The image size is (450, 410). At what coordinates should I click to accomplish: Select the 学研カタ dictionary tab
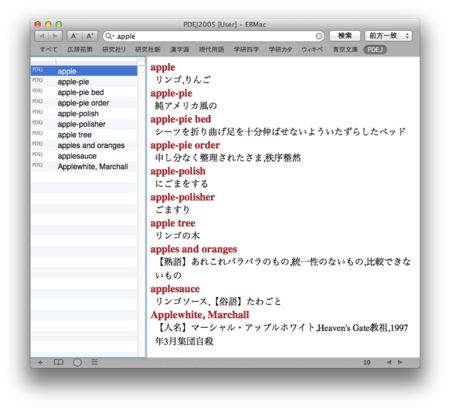(x=281, y=50)
